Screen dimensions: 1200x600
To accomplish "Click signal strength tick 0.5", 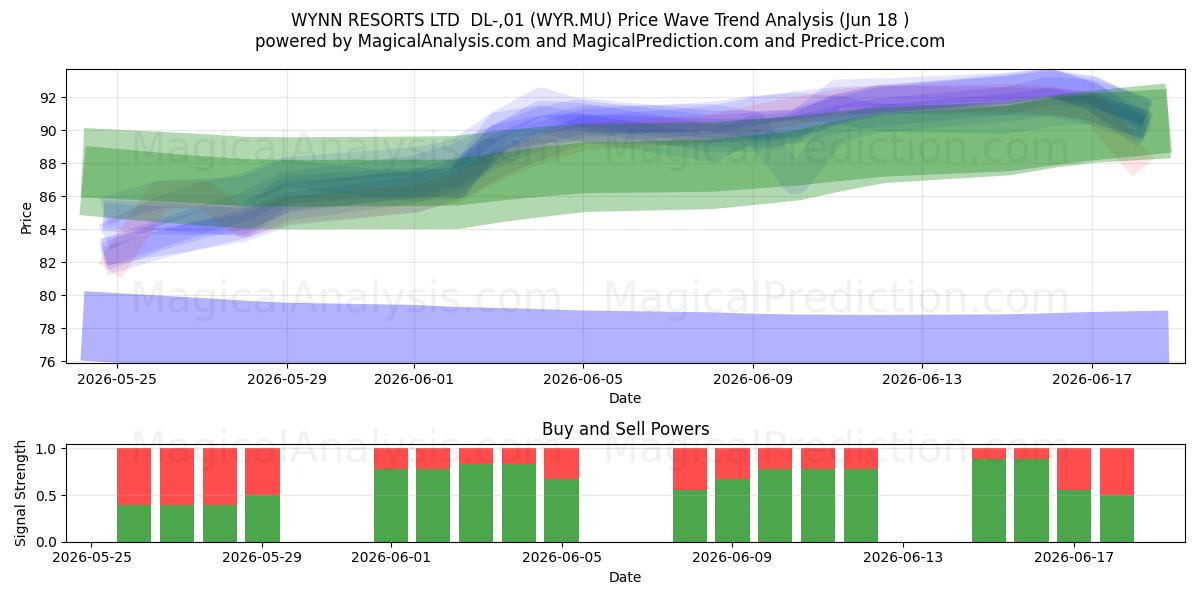I will (x=48, y=496).
